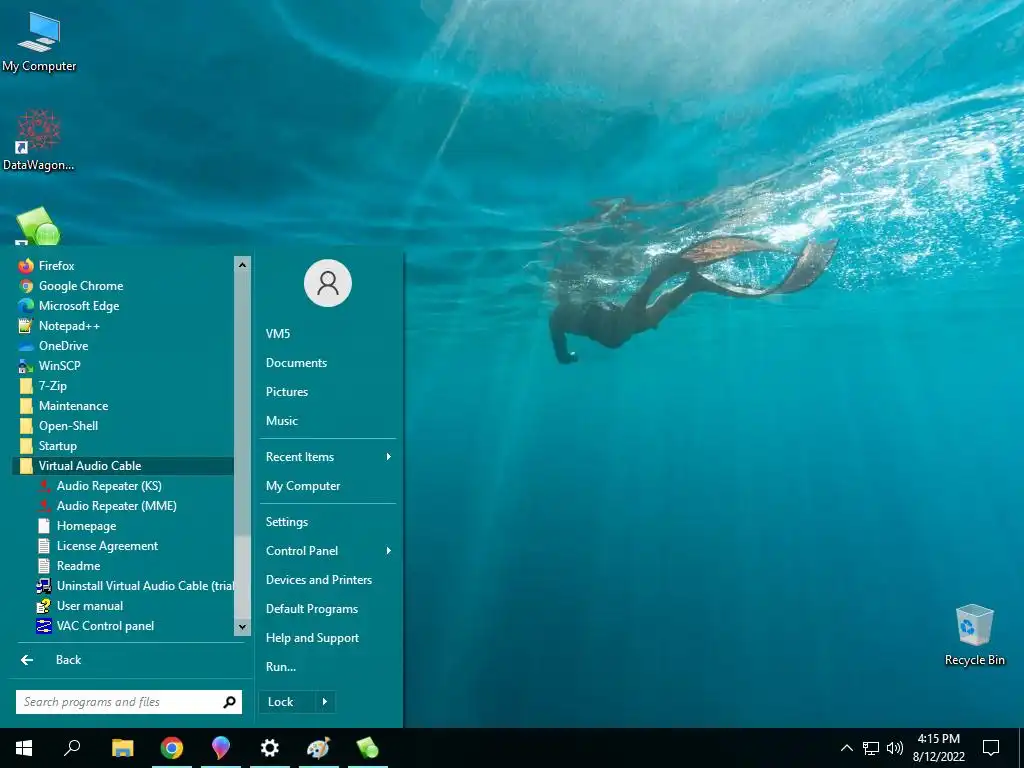Click the magnifier icon in search box

click(229, 702)
